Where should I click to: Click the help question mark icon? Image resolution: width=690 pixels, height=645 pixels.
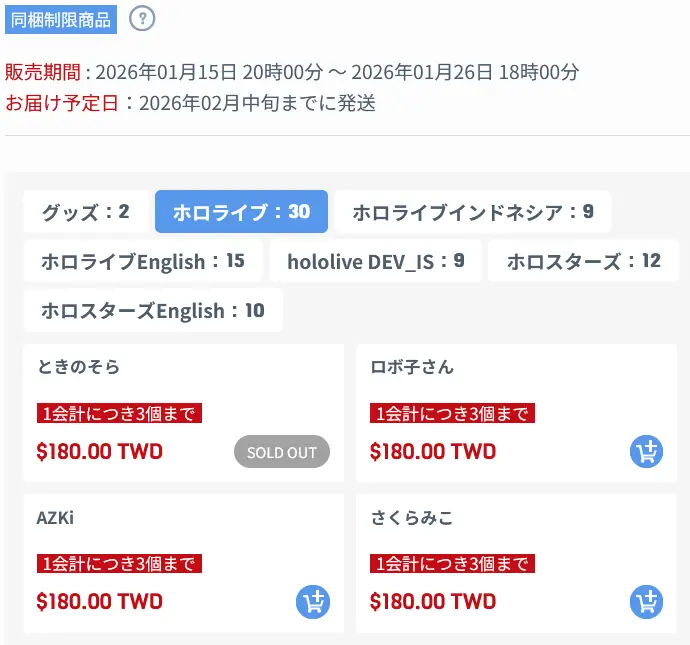pyautogui.click(x=144, y=18)
